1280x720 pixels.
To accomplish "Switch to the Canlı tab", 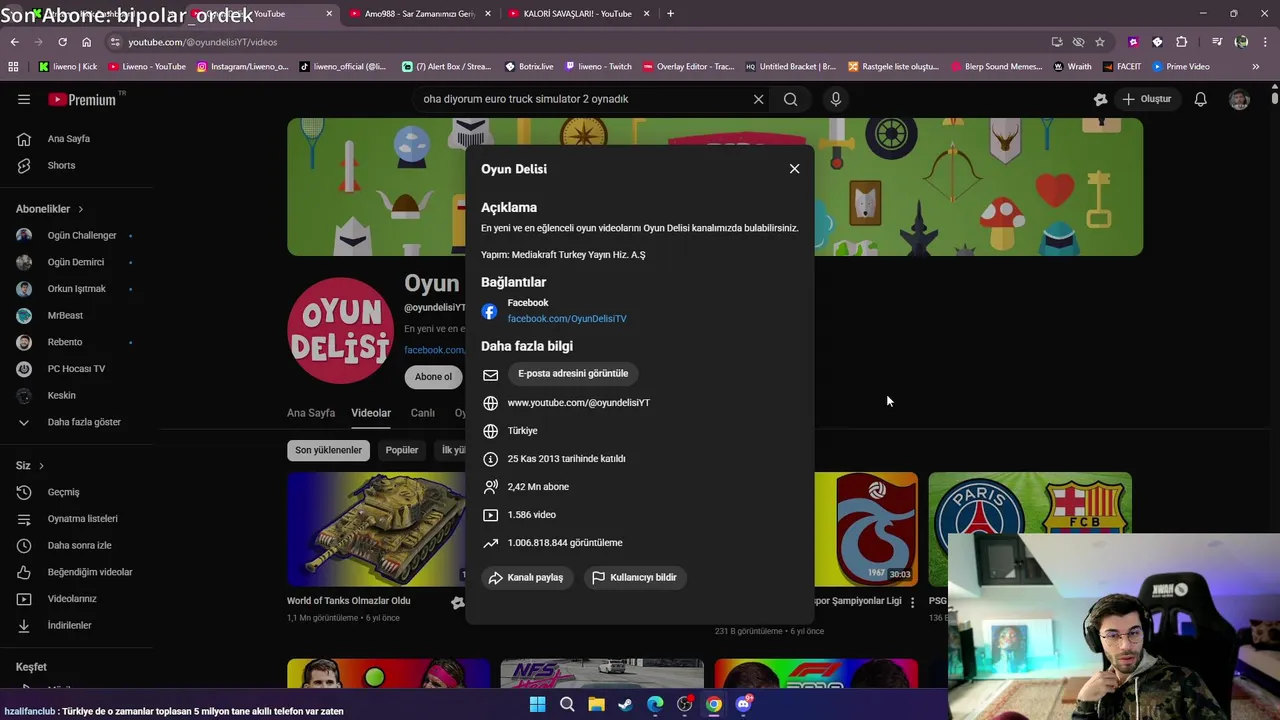I will 422,413.
